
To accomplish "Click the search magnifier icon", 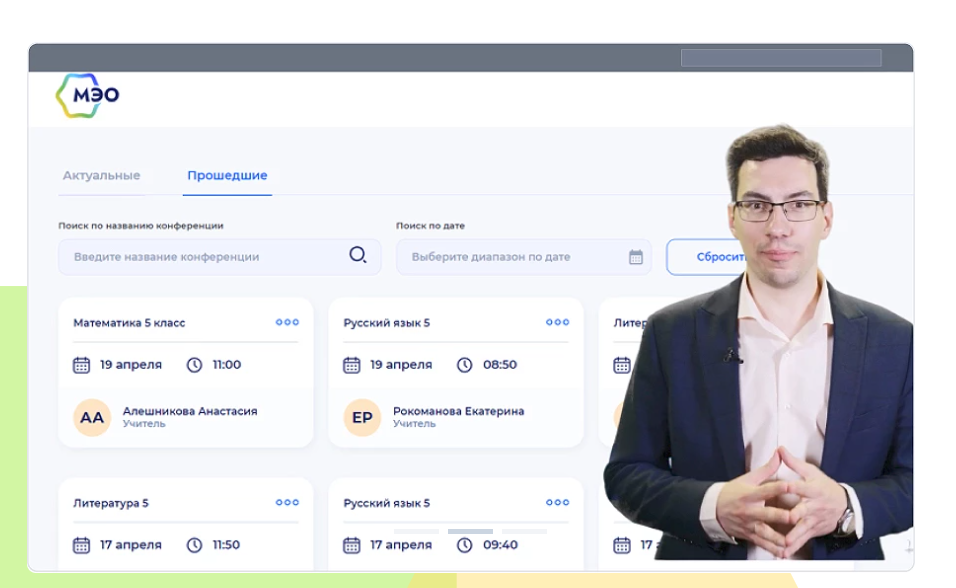I will (x=357, y=256).
